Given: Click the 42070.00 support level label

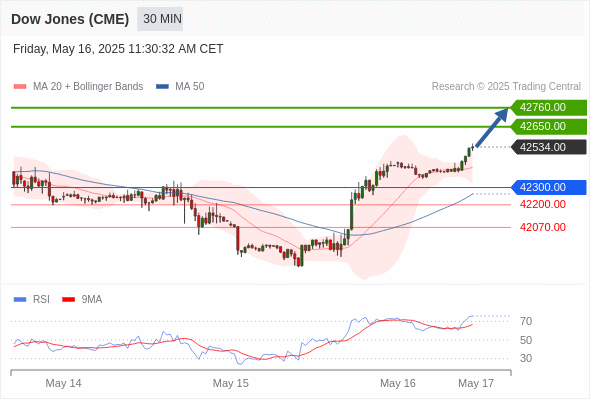Looking at the screenshot, I should click(x=543, y=227).
